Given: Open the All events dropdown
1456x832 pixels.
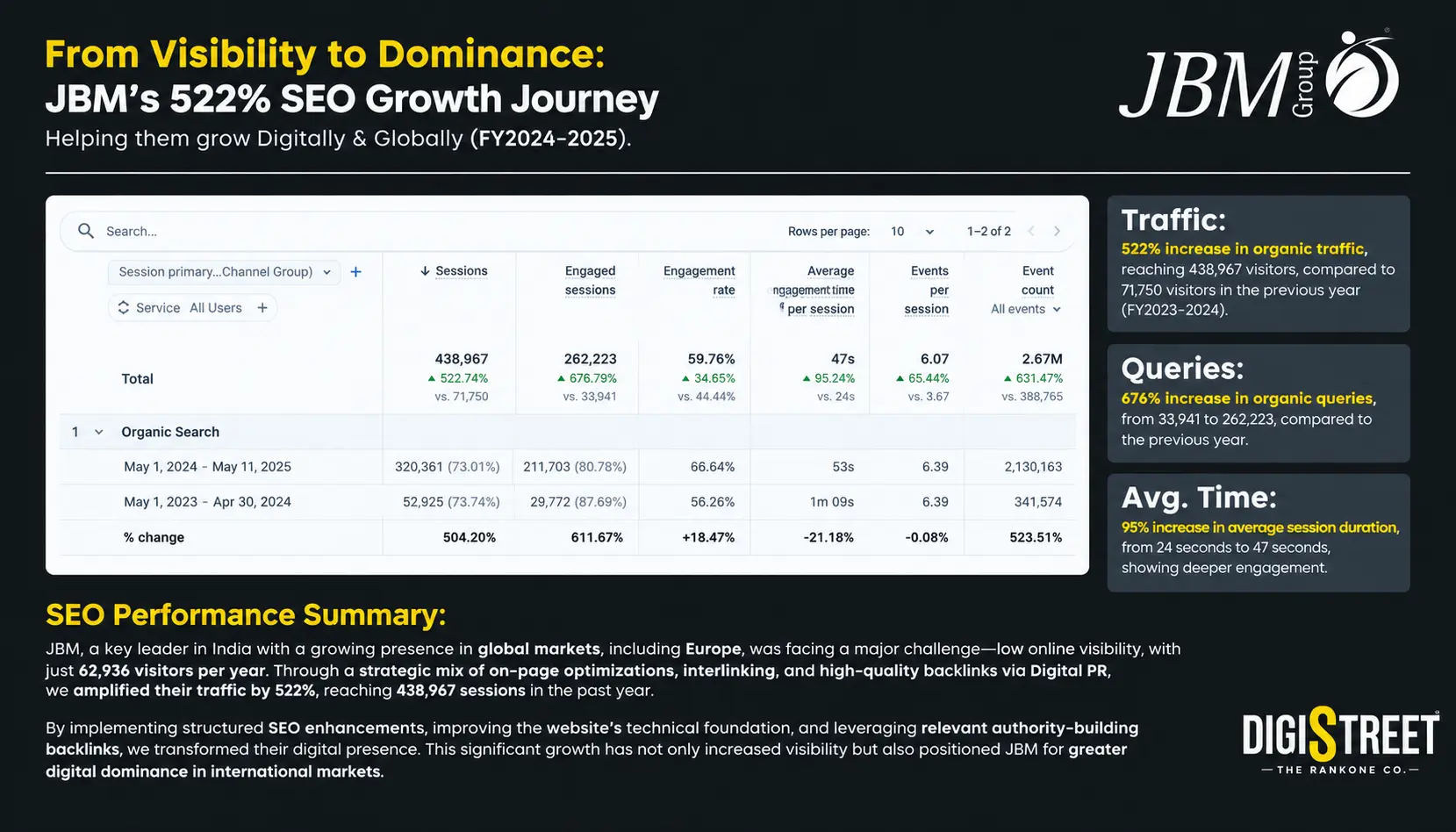Looking at the screenshot, I should pos(1026,309).
